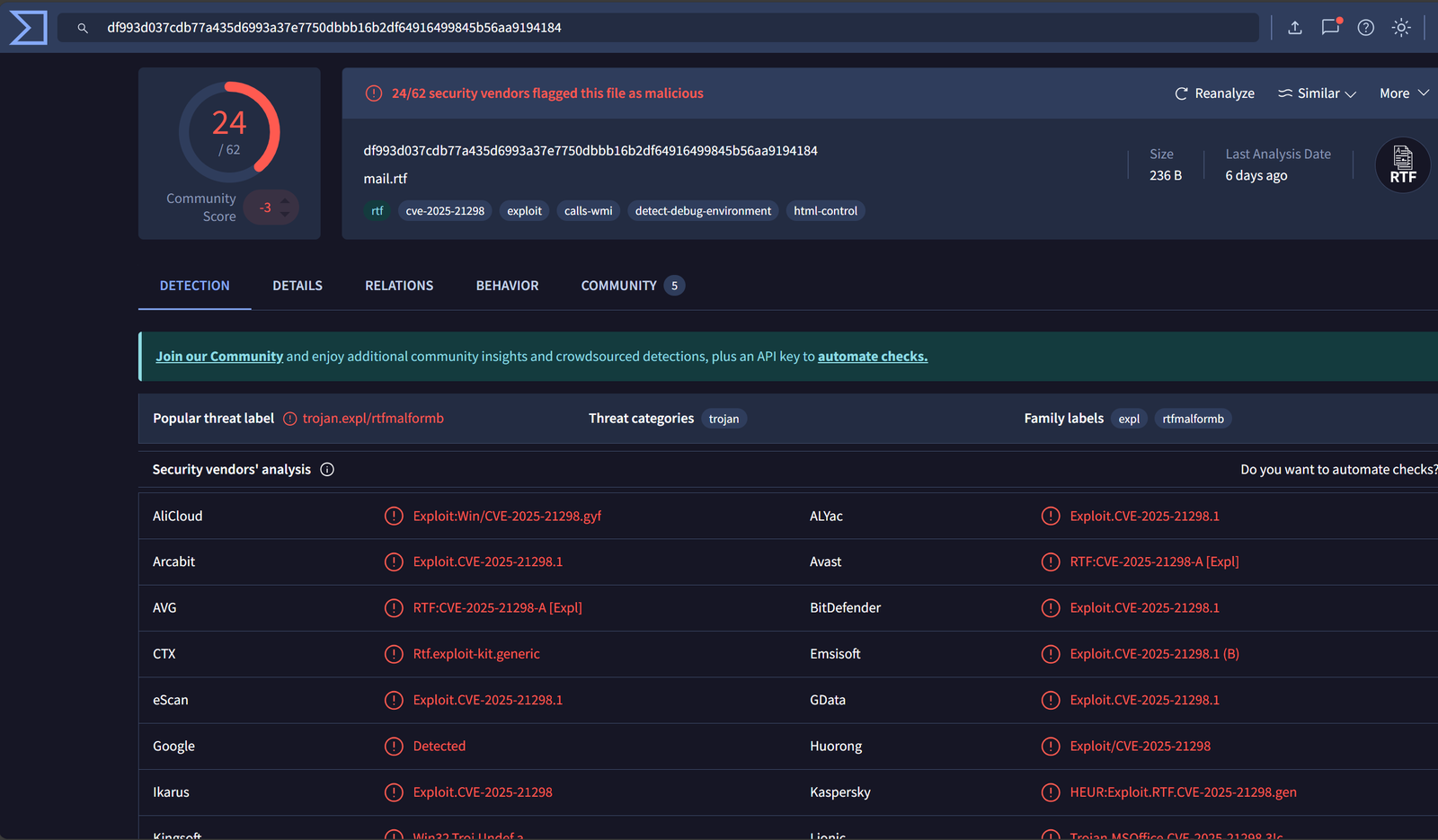The width and height of the screenshot is (1438, 840).
Task: Click the alert icon in the Avast row
Action: tap(1051, 562)
